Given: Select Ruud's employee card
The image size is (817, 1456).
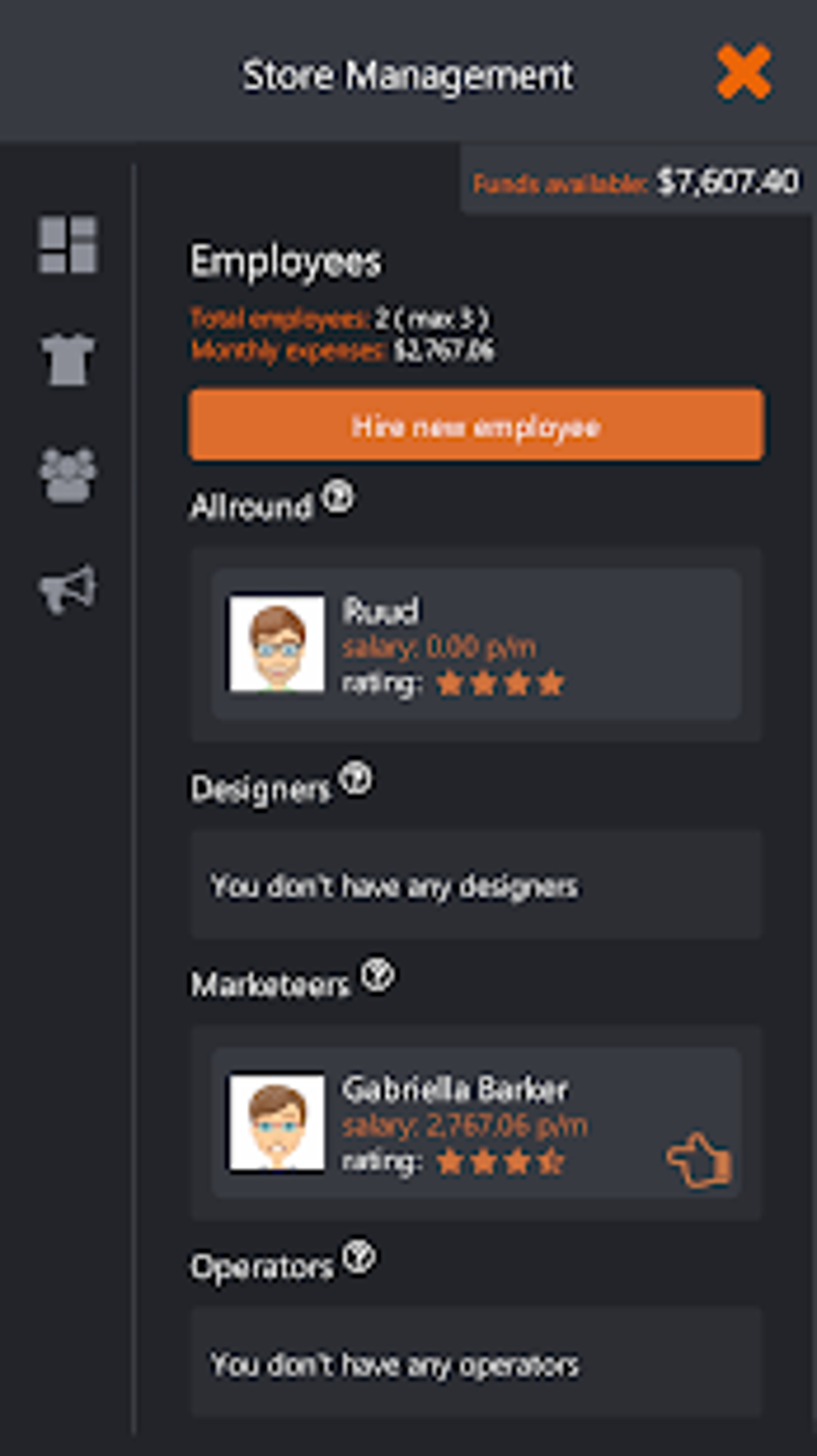Looking at the screenshot, I should pyautogui.click(x=477, y=643).
